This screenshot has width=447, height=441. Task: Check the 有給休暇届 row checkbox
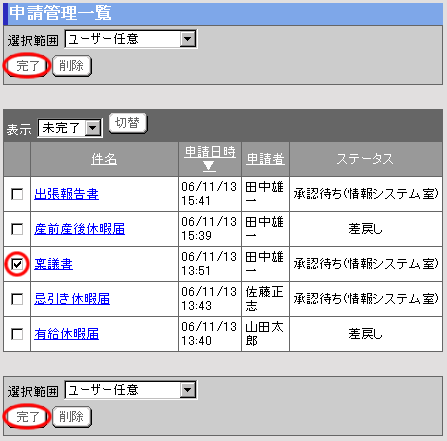point(17,334)
